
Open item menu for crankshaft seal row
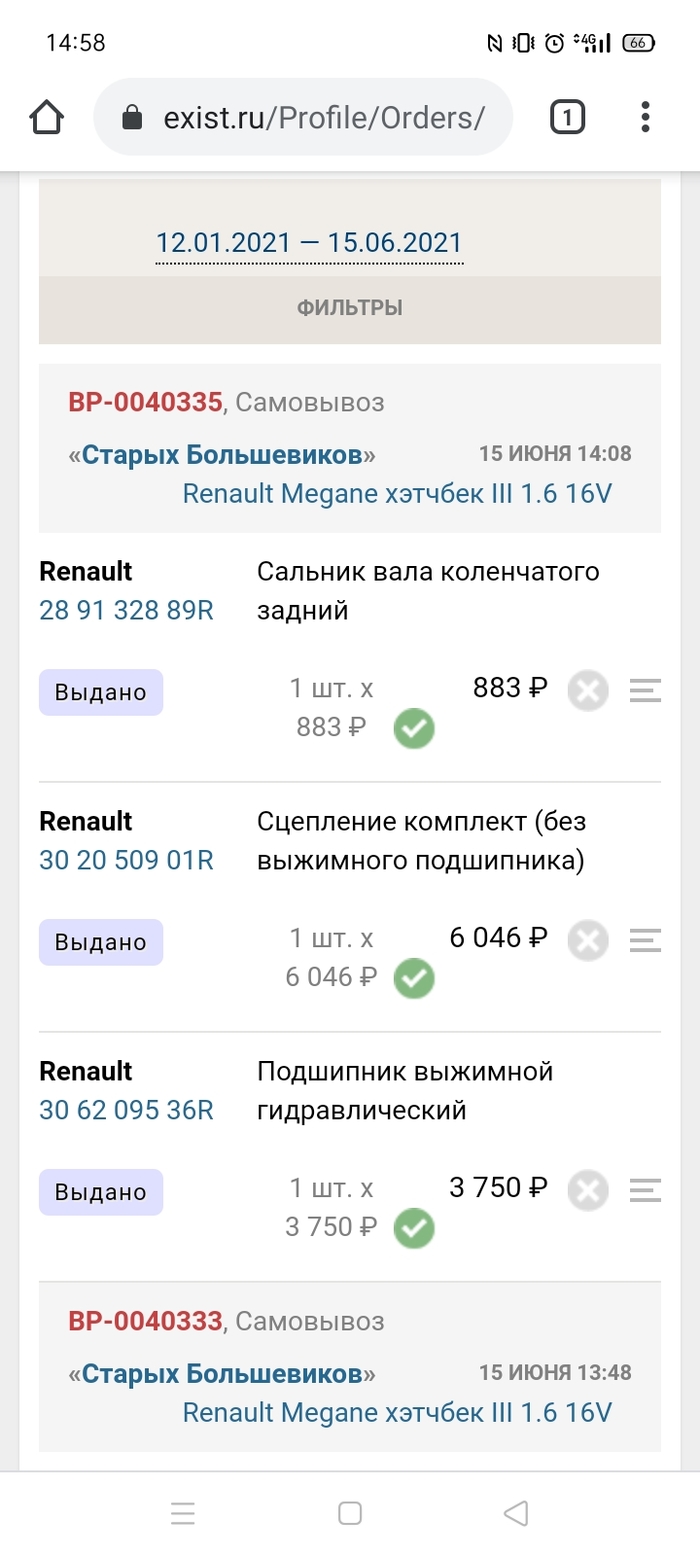[645, 691]
